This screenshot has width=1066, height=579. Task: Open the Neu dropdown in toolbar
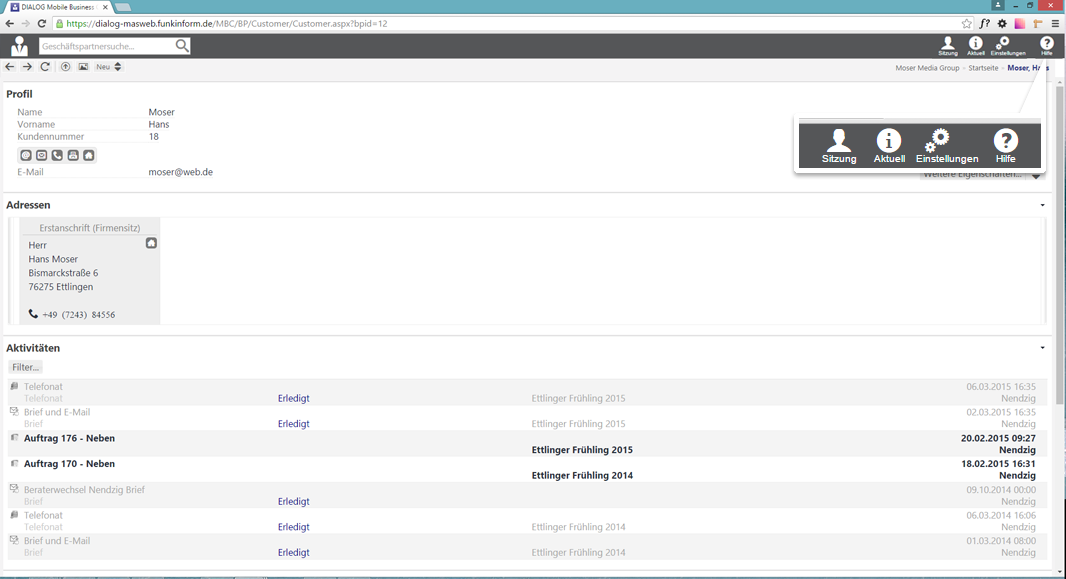tap(108, 67)
